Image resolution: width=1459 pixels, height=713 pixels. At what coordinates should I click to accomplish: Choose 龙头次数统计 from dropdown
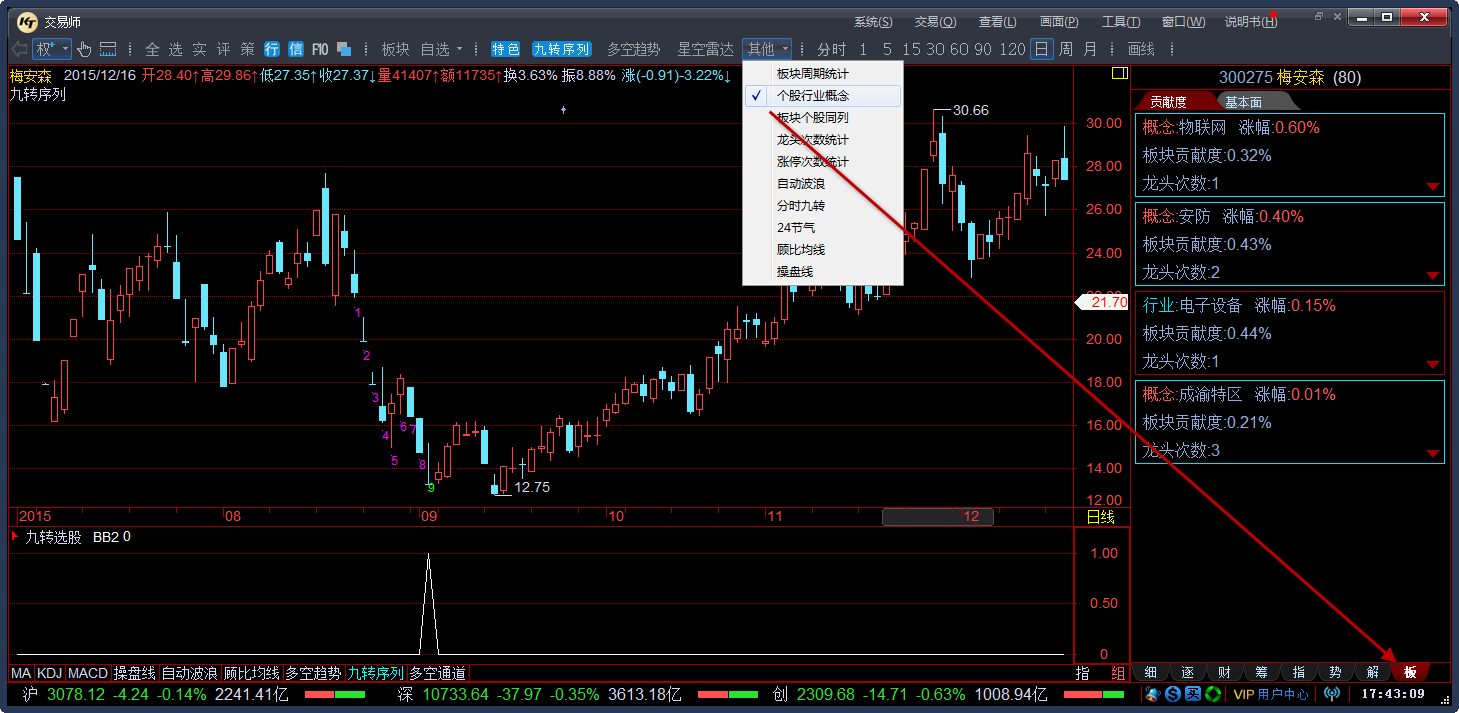point(823,140)
